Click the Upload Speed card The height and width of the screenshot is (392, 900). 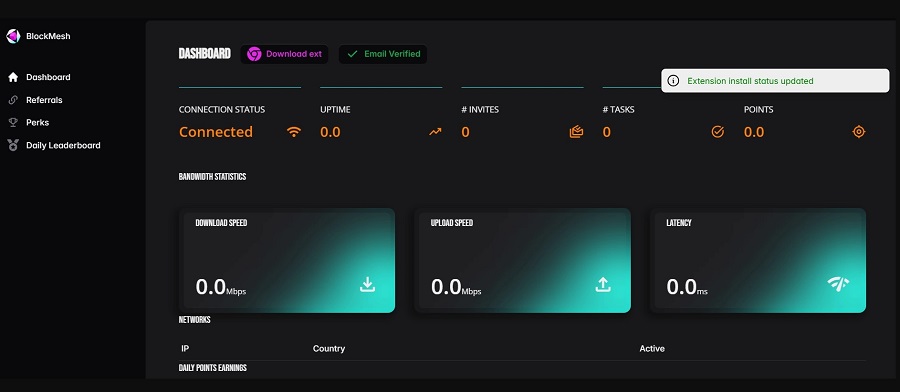point(522,261)
